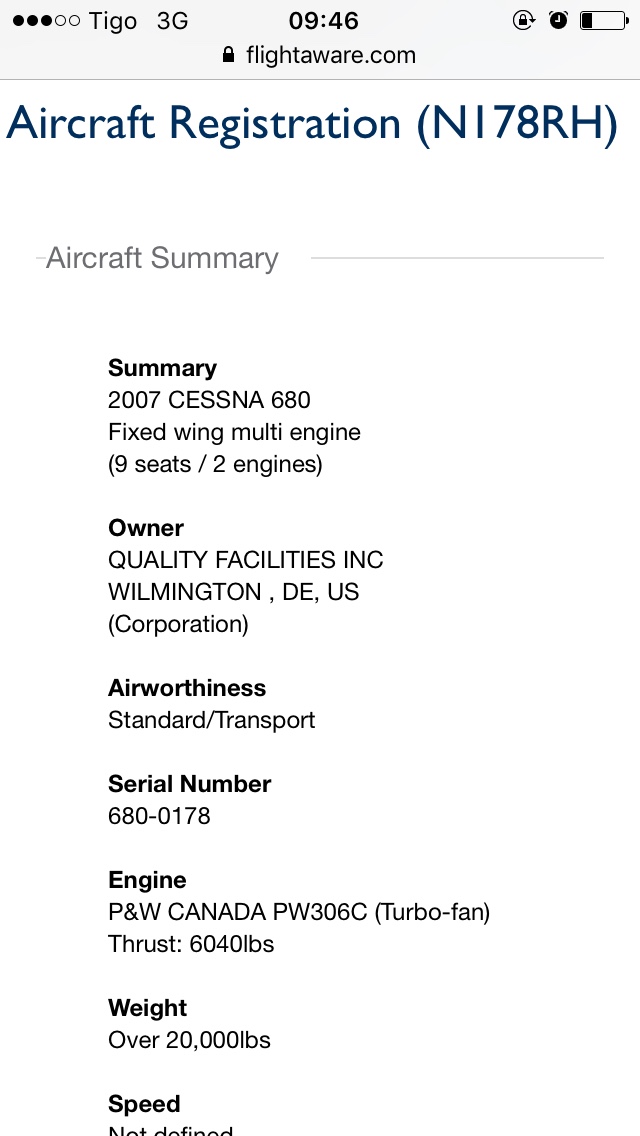Tap the Thrust: 6040lbs line

(x=191, y=944)
